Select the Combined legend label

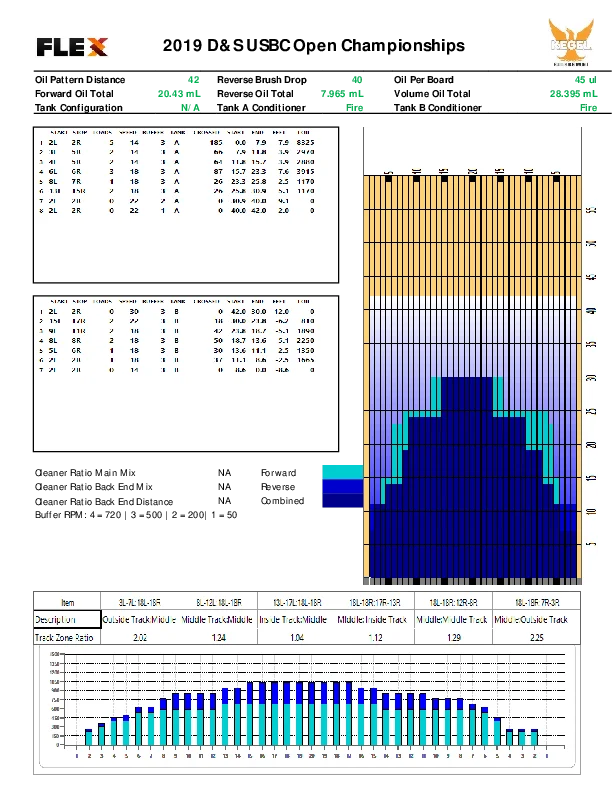click(282, 501)
